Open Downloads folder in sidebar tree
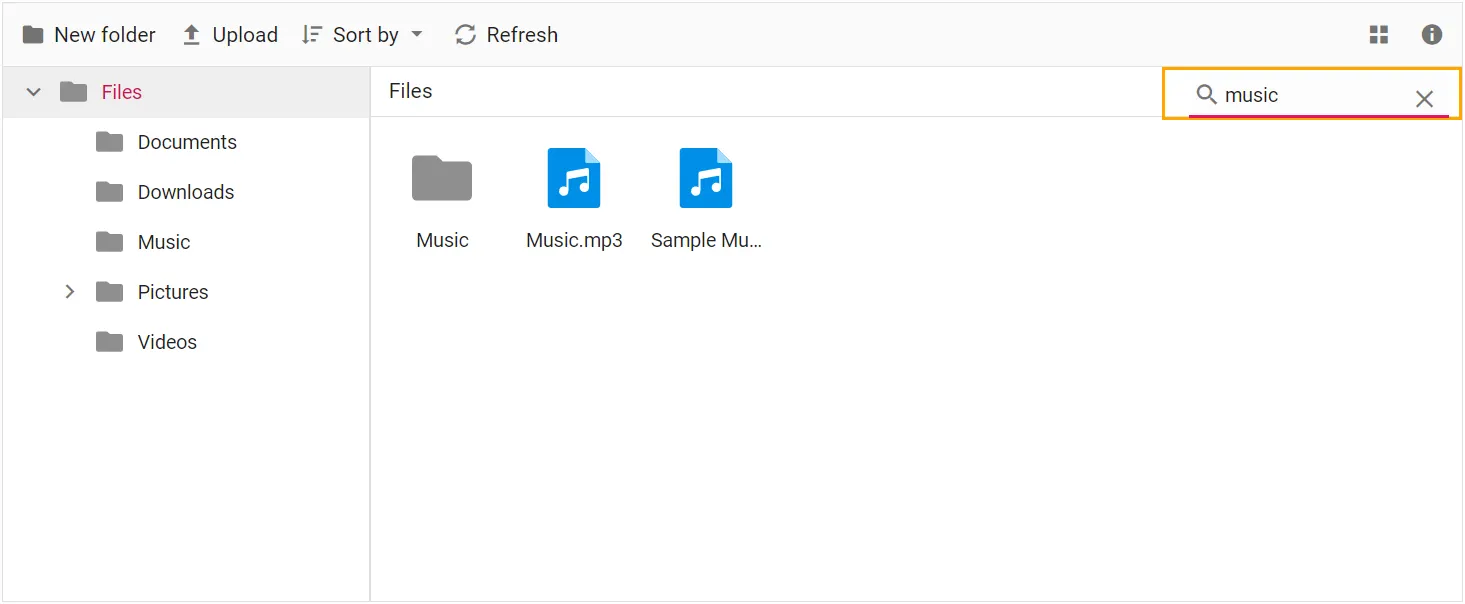The height and width of the screenshot is (604, 1465). point(186,192)
